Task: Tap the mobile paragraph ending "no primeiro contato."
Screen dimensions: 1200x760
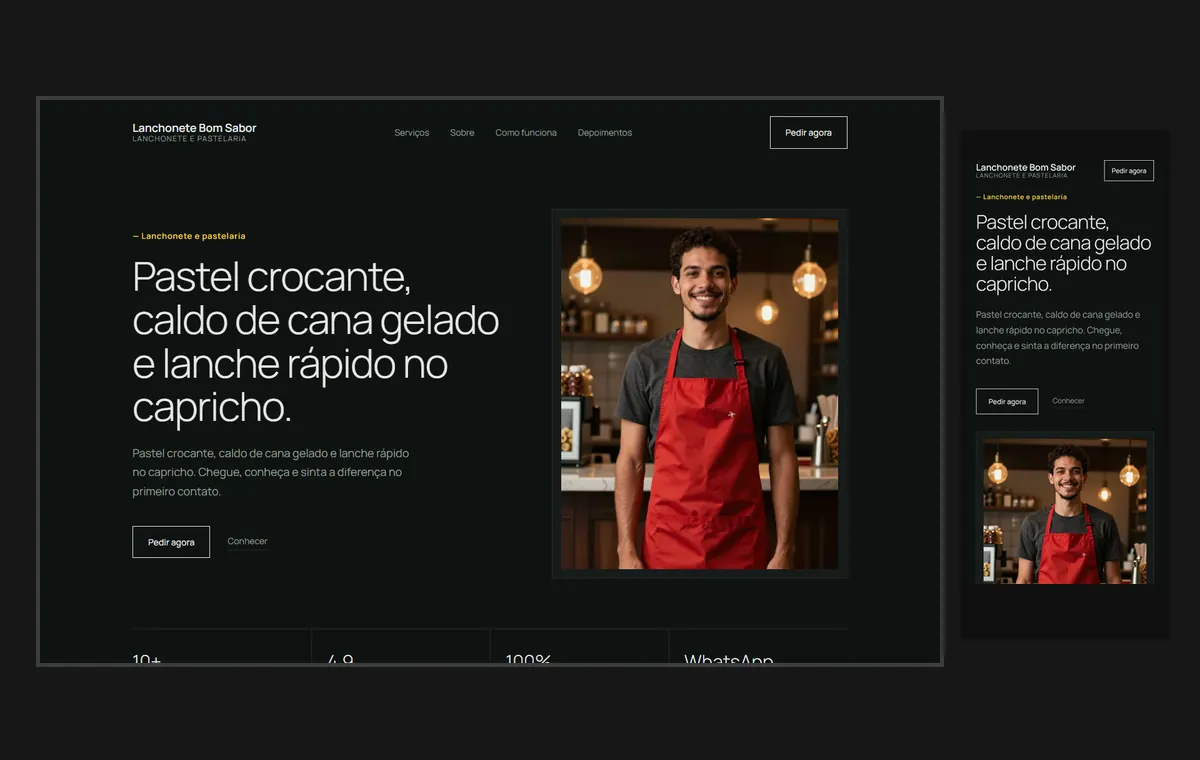Action: (1058, 338)
